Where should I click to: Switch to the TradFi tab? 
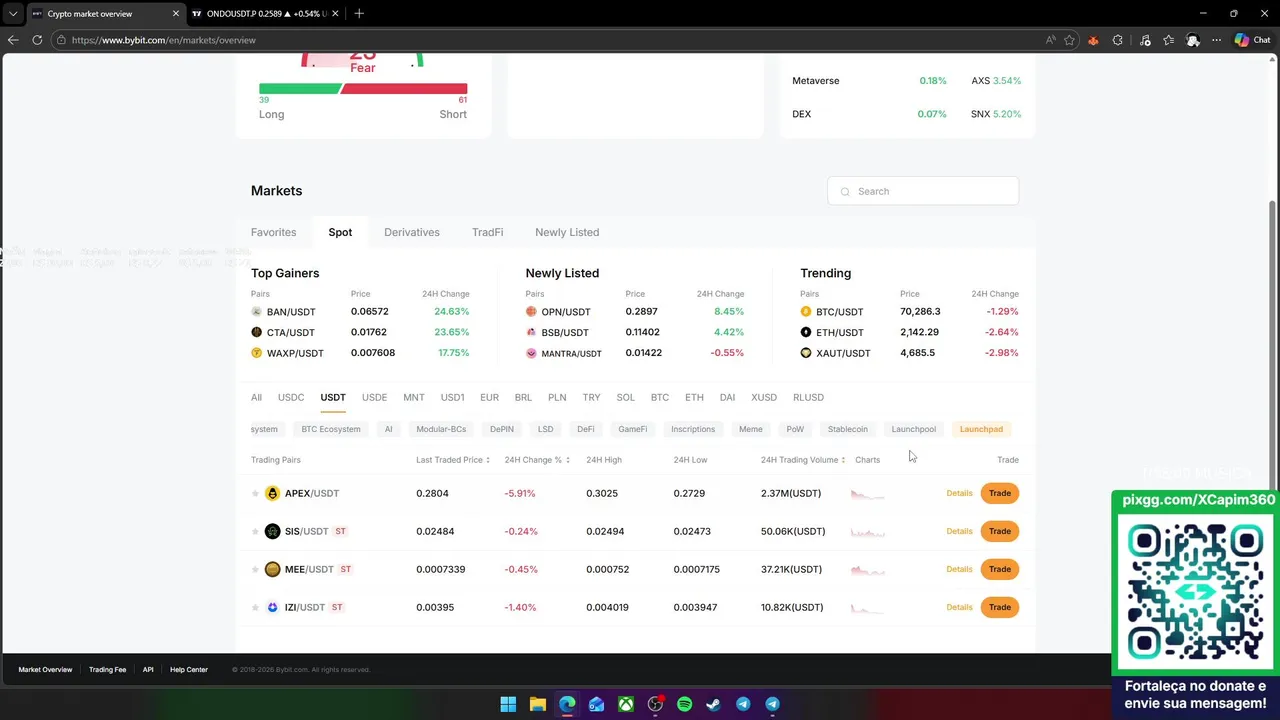487,232
